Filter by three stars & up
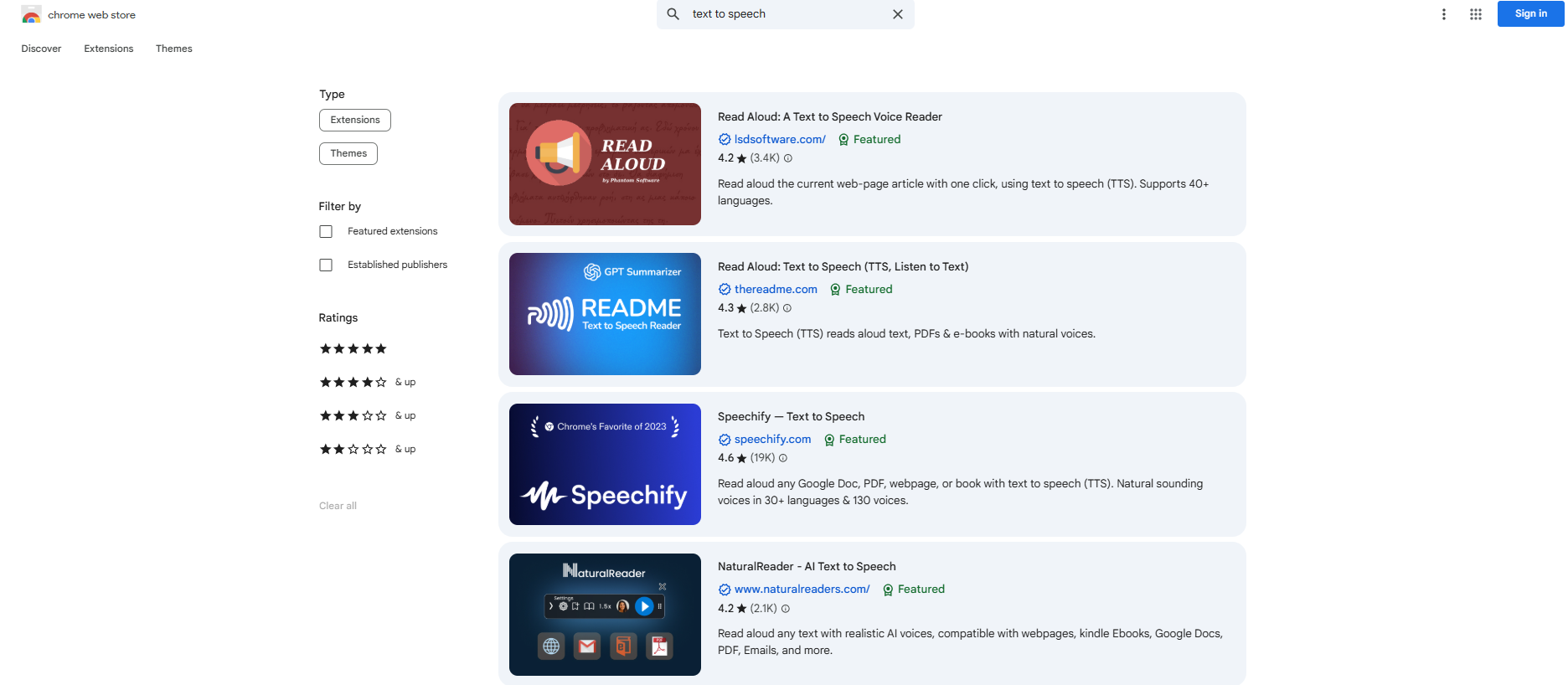1568x685 pixels. pyautogui.click(x=368, y=415)
